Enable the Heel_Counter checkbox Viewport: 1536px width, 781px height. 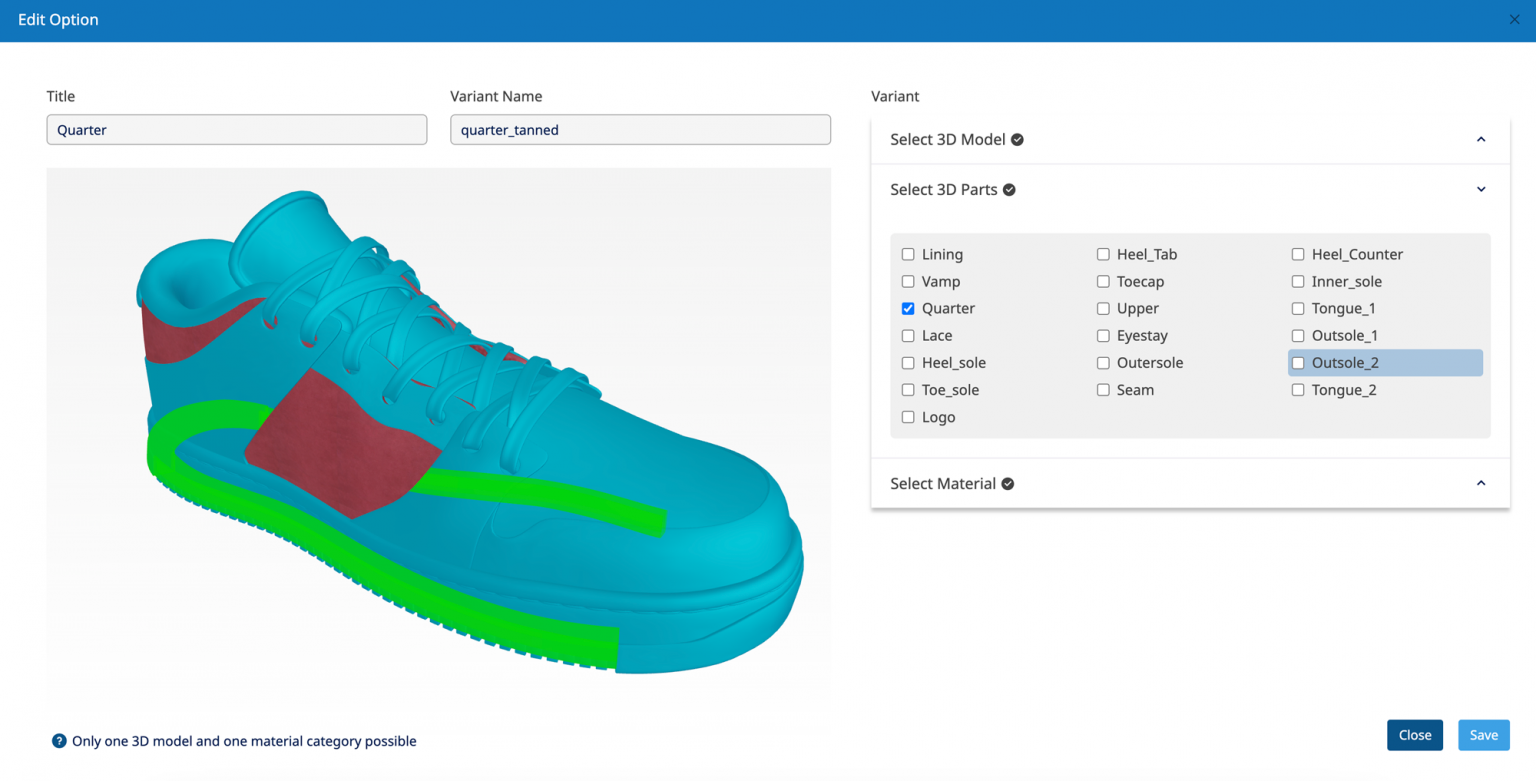pyautogui.click(x=1297, y=254)
